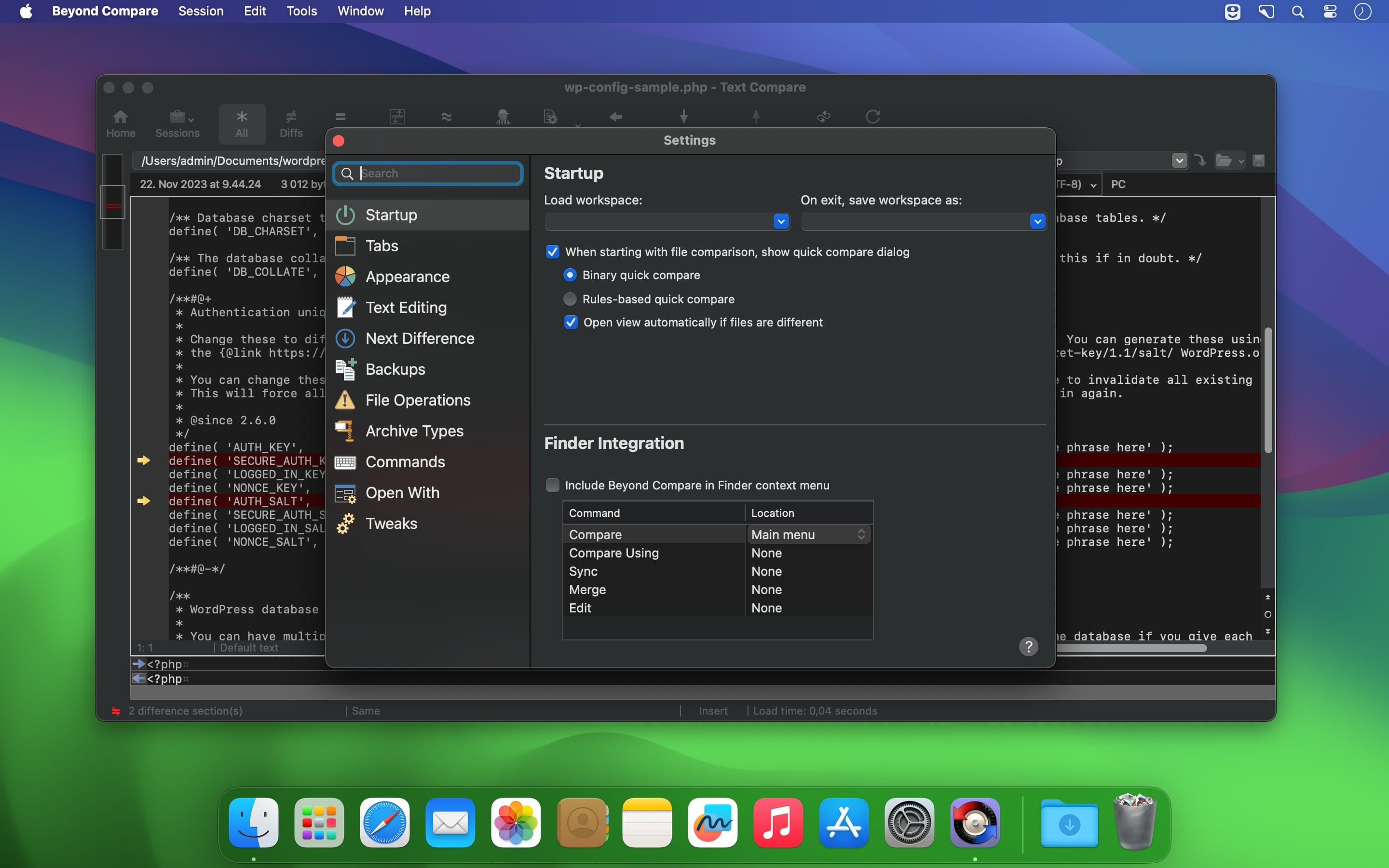This screenshot has width=1389, height=868.
Task: Click the left file path field
Action: coord(230,161)
